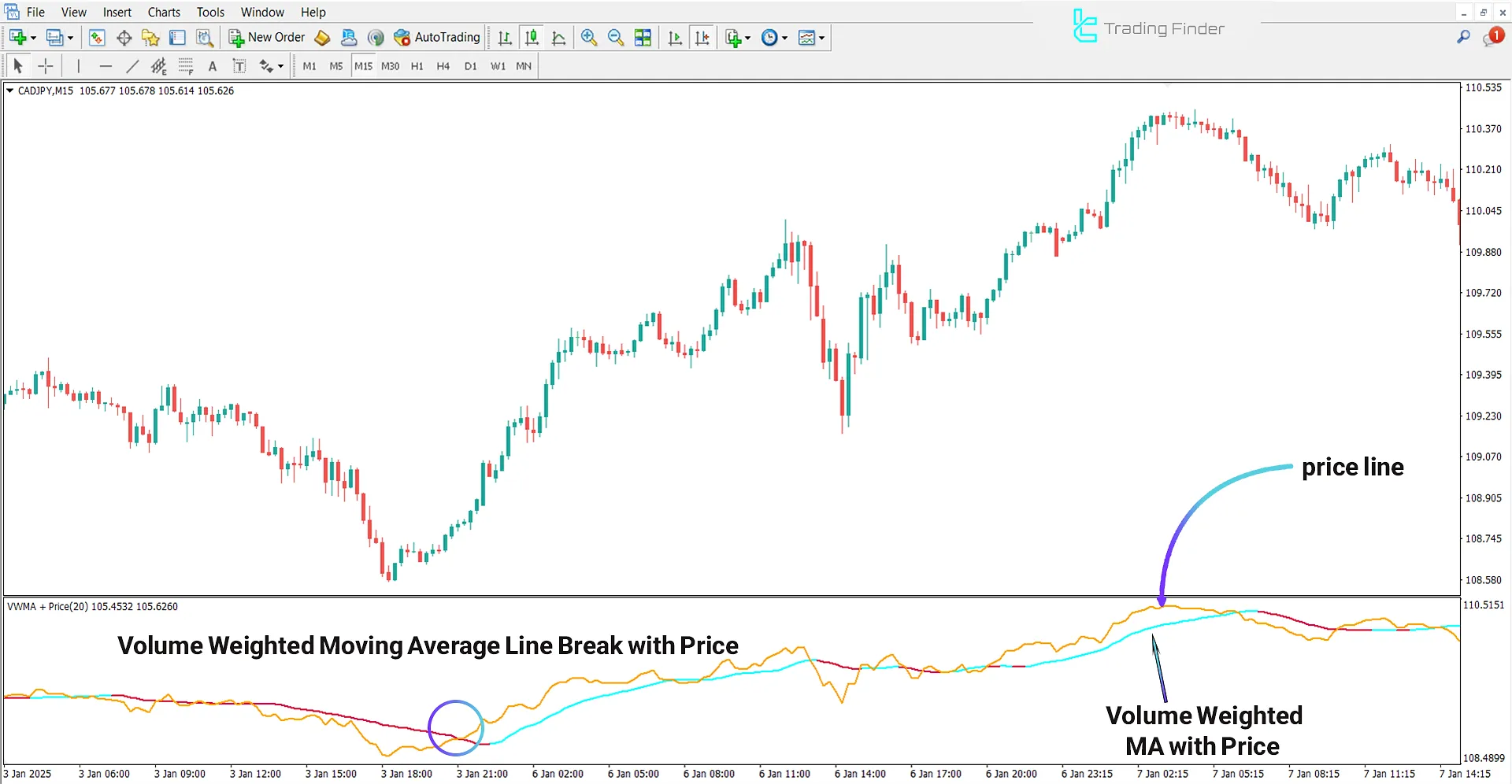Select the crosshair cursor tool
The height and width of the screenshot is (784, 1512).
tap(46, 66)
